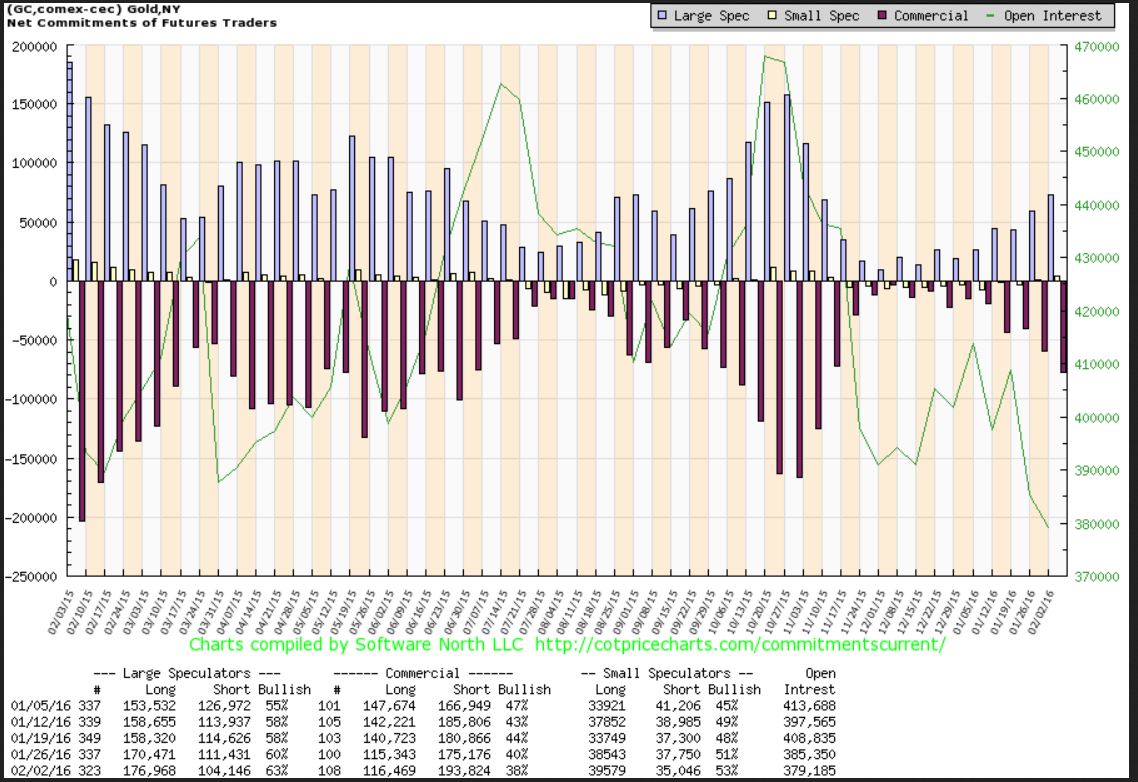Click the 470000 label on right axis
Image resolution: width=1138 pixels, height=782 pixels.
pos(1097,46)
